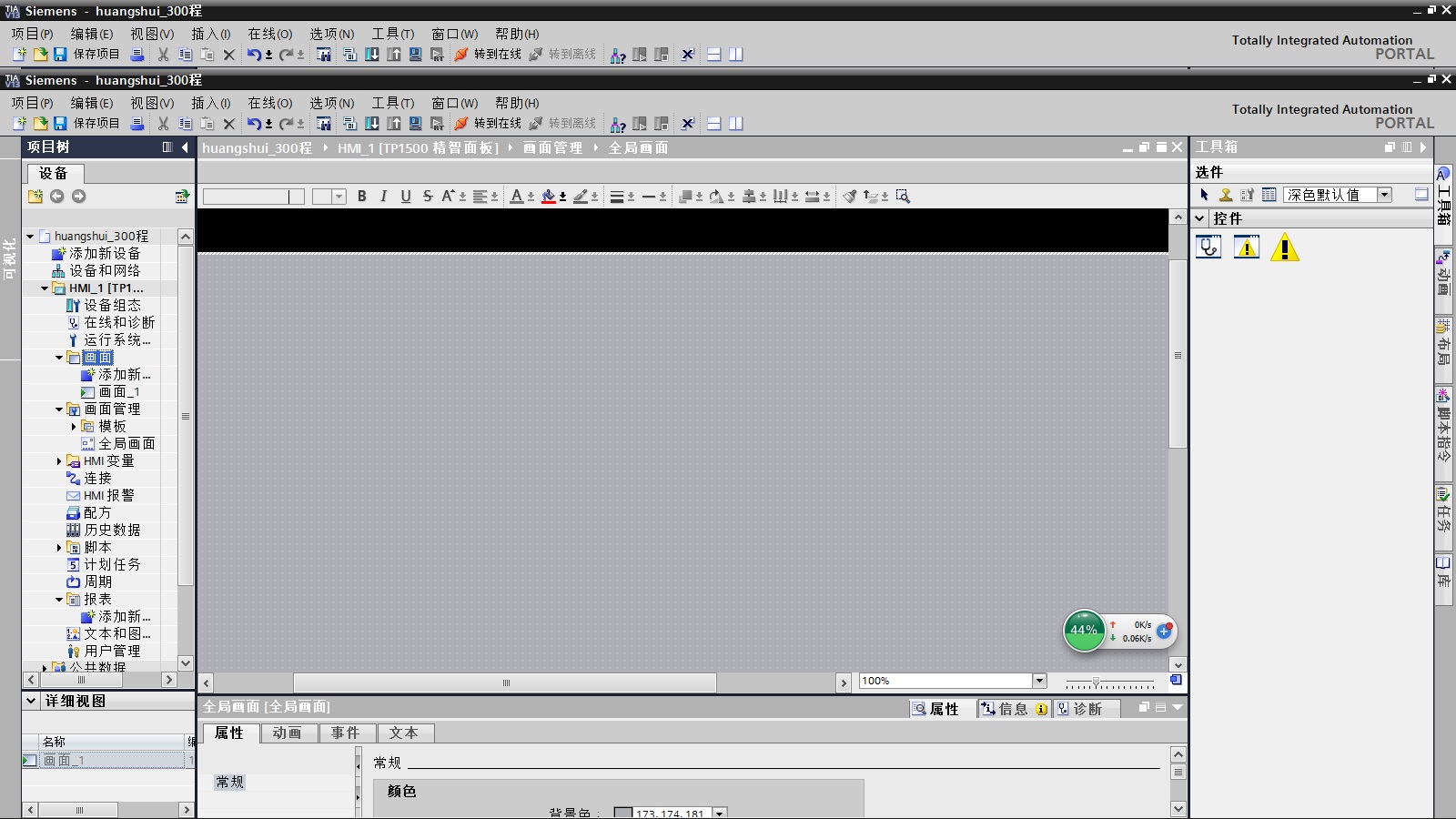Screen dimensions: 1456x819
Task: Activate the format painter brush
Action: click(849, 197)
